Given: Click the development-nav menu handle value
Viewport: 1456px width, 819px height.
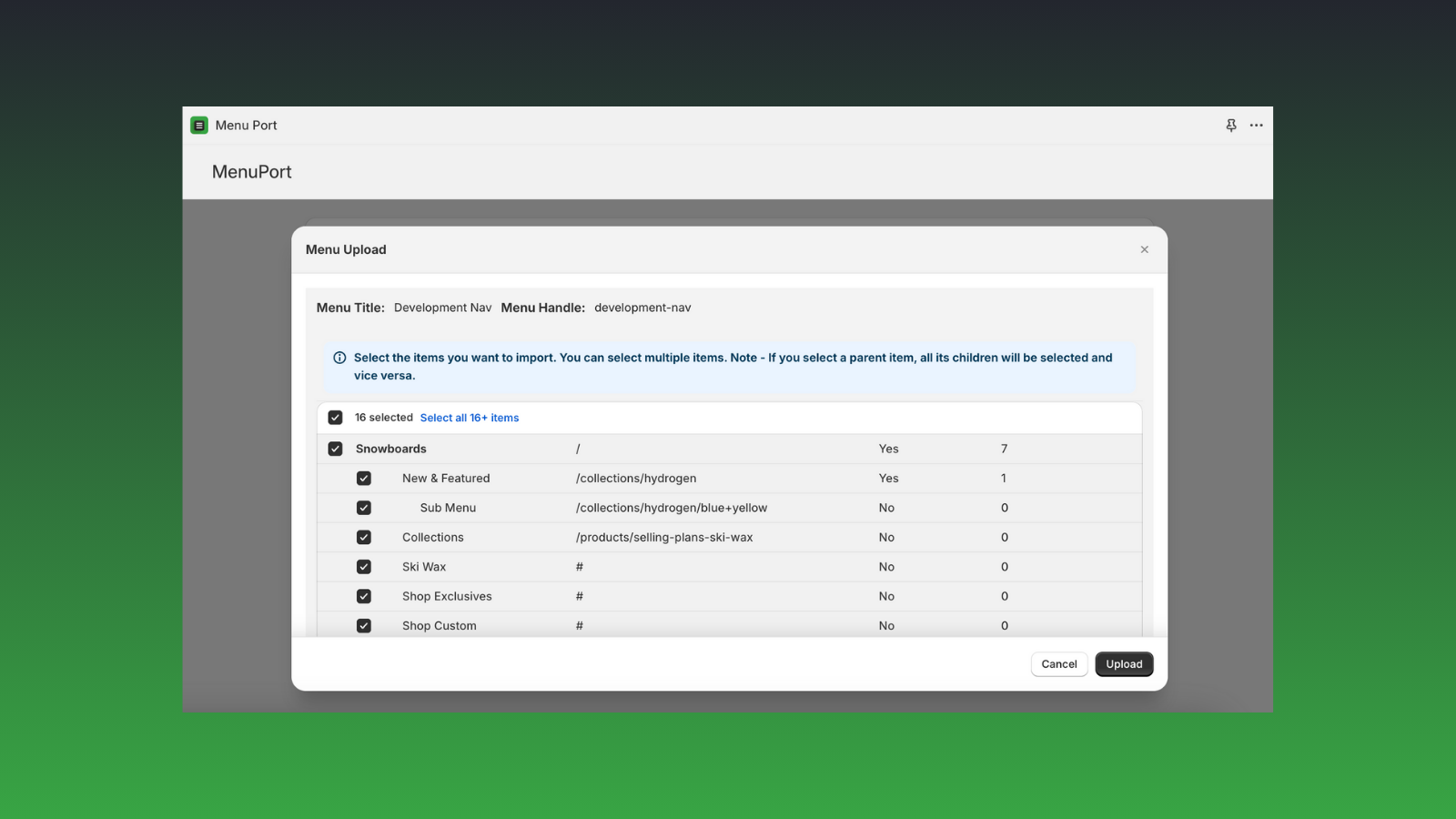Looking at the screenshot, I should pos(642,308).
